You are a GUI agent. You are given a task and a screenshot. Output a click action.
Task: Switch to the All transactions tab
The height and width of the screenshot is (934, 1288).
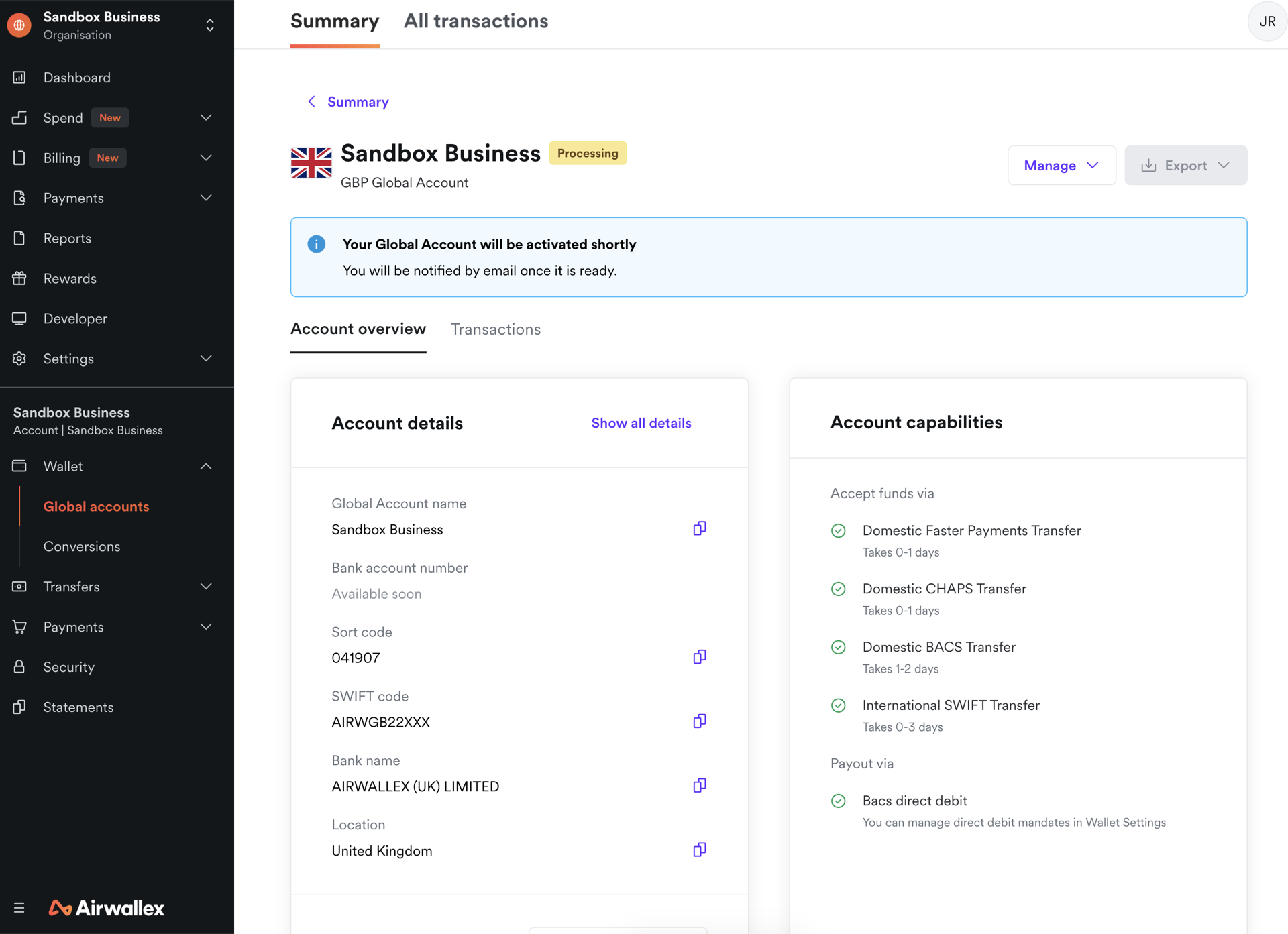pos(476,21)
